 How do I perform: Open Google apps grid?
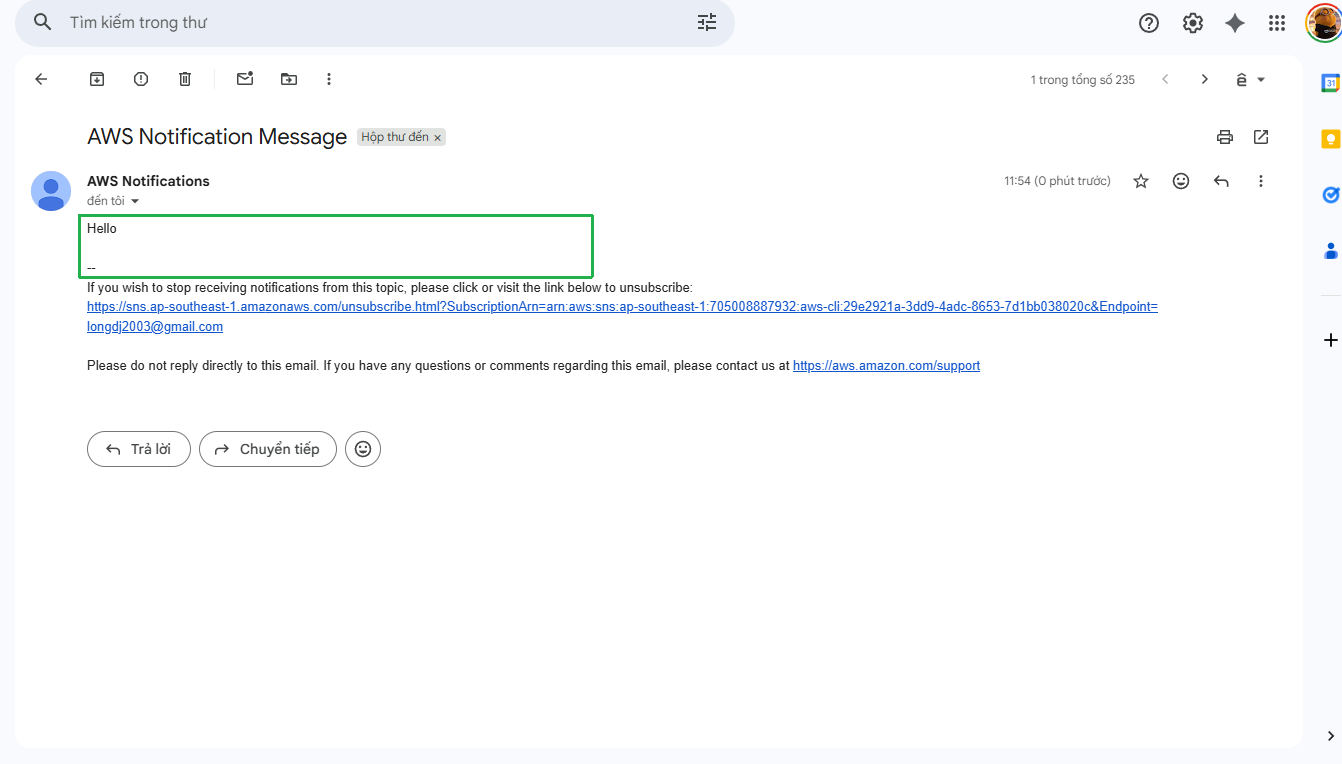[1277, 23]
